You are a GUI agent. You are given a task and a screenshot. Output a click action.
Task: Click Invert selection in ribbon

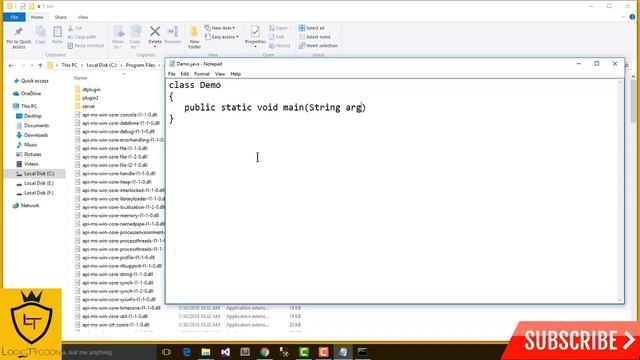[318, 46]
